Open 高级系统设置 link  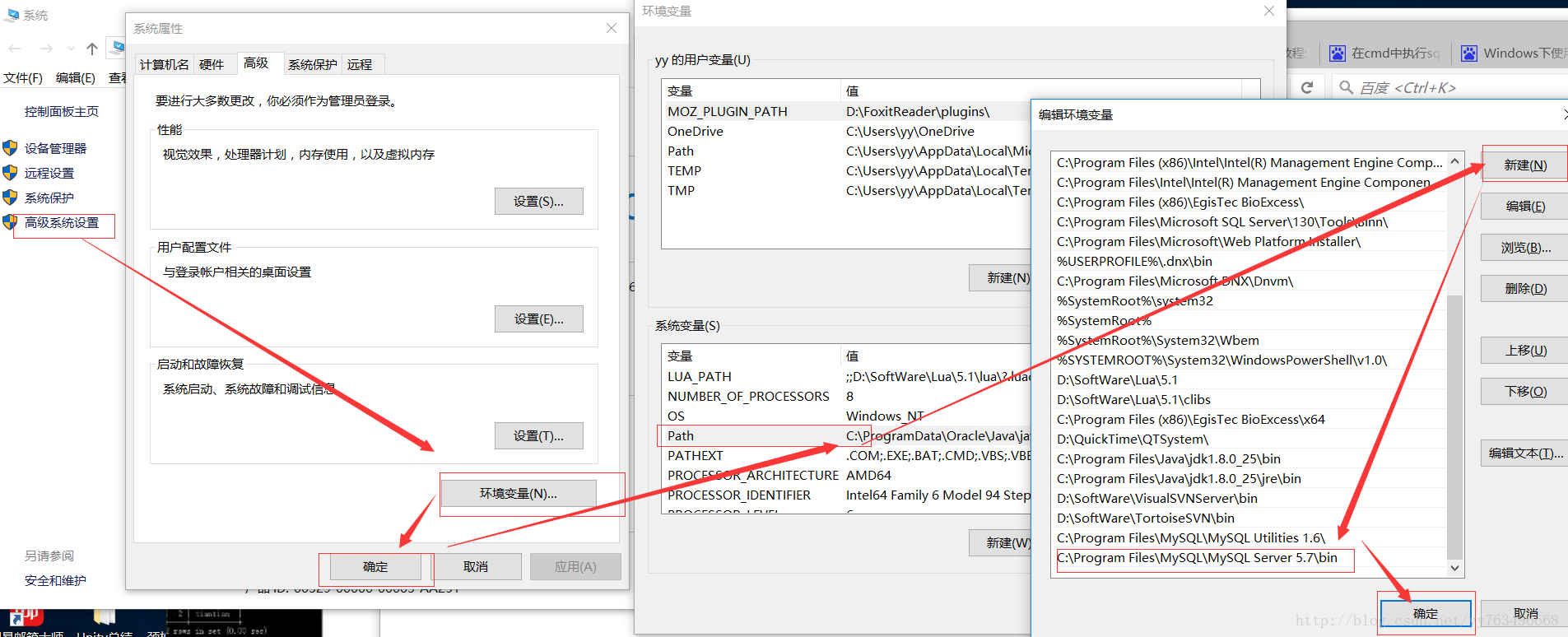[62, 222]
